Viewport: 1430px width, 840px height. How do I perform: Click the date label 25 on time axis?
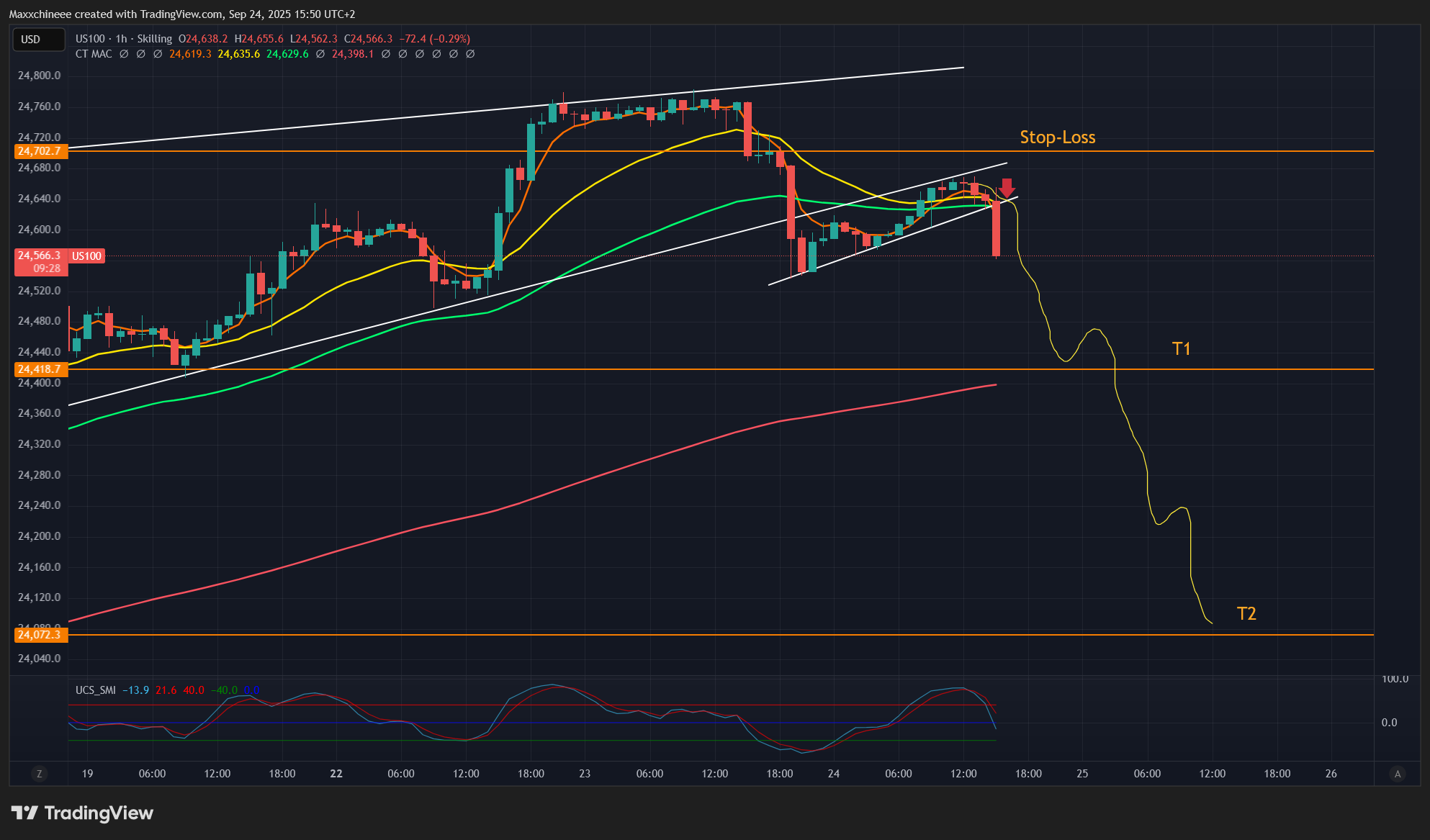[x=1082, y=774]
